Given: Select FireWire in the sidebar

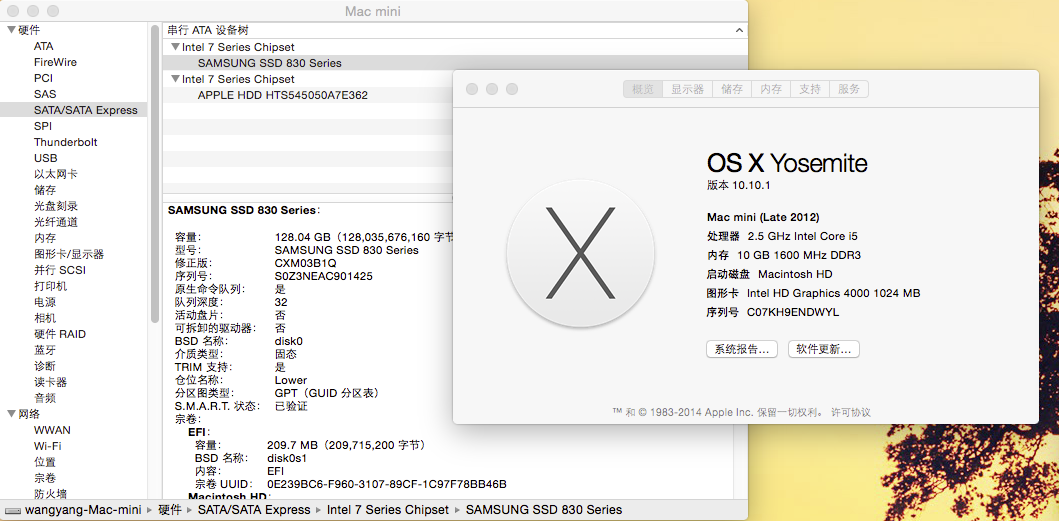Looking at the screenshot, I should [x=55, y=62].
